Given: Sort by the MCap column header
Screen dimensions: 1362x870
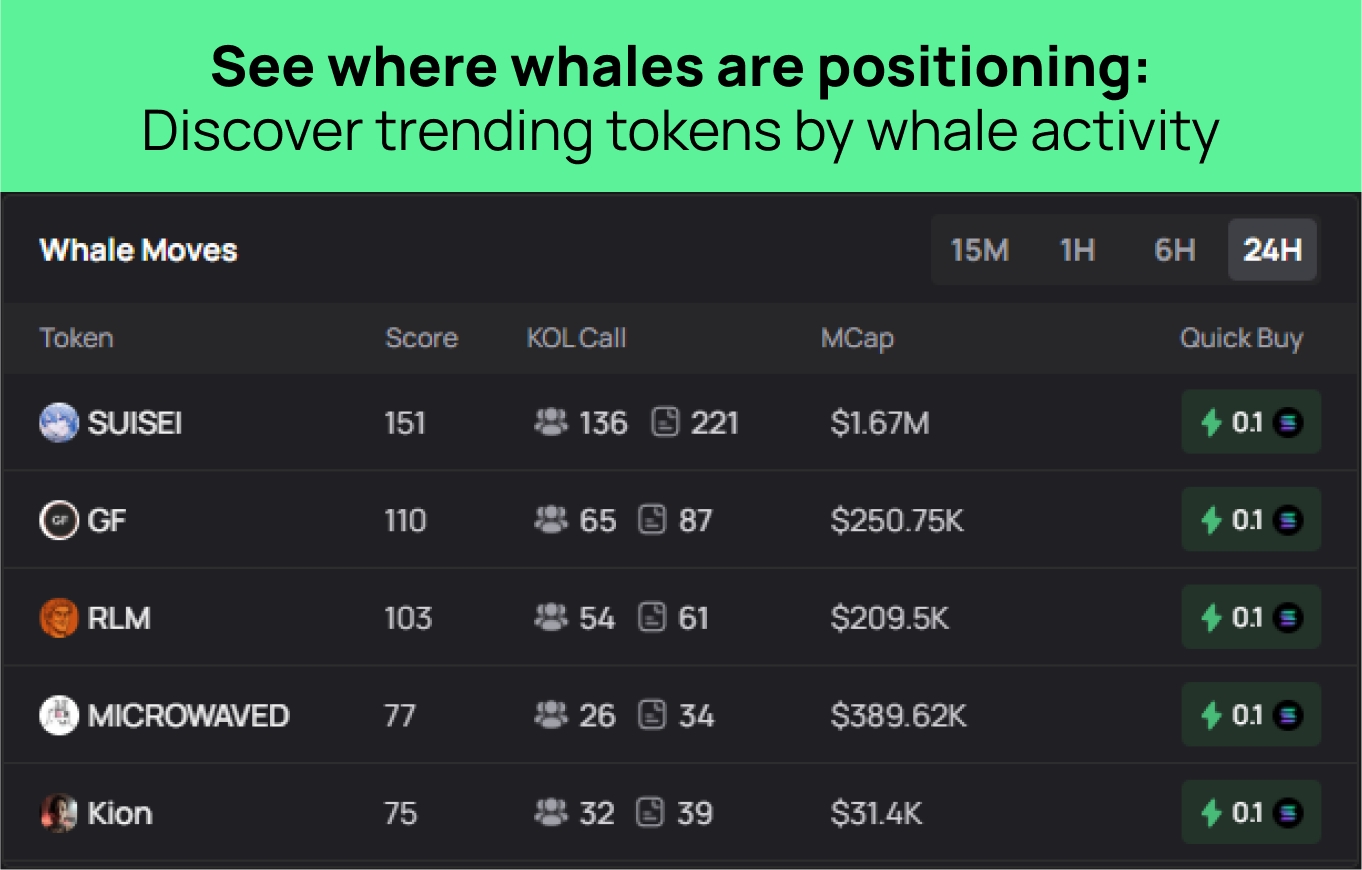Looking at the screenshot, I should tap(857, 338).
